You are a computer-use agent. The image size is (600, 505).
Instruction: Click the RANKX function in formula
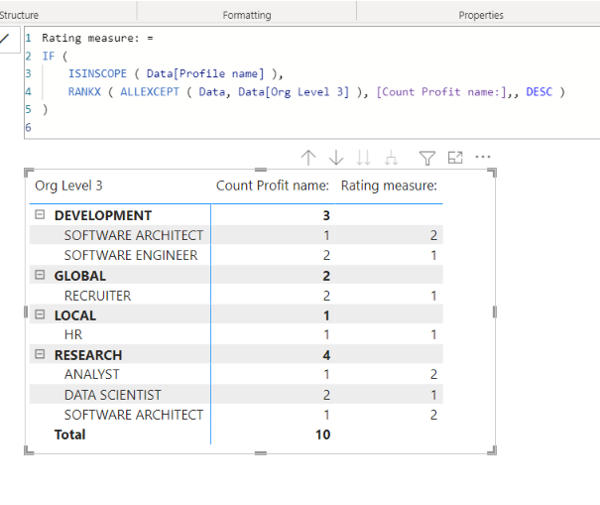85,92
